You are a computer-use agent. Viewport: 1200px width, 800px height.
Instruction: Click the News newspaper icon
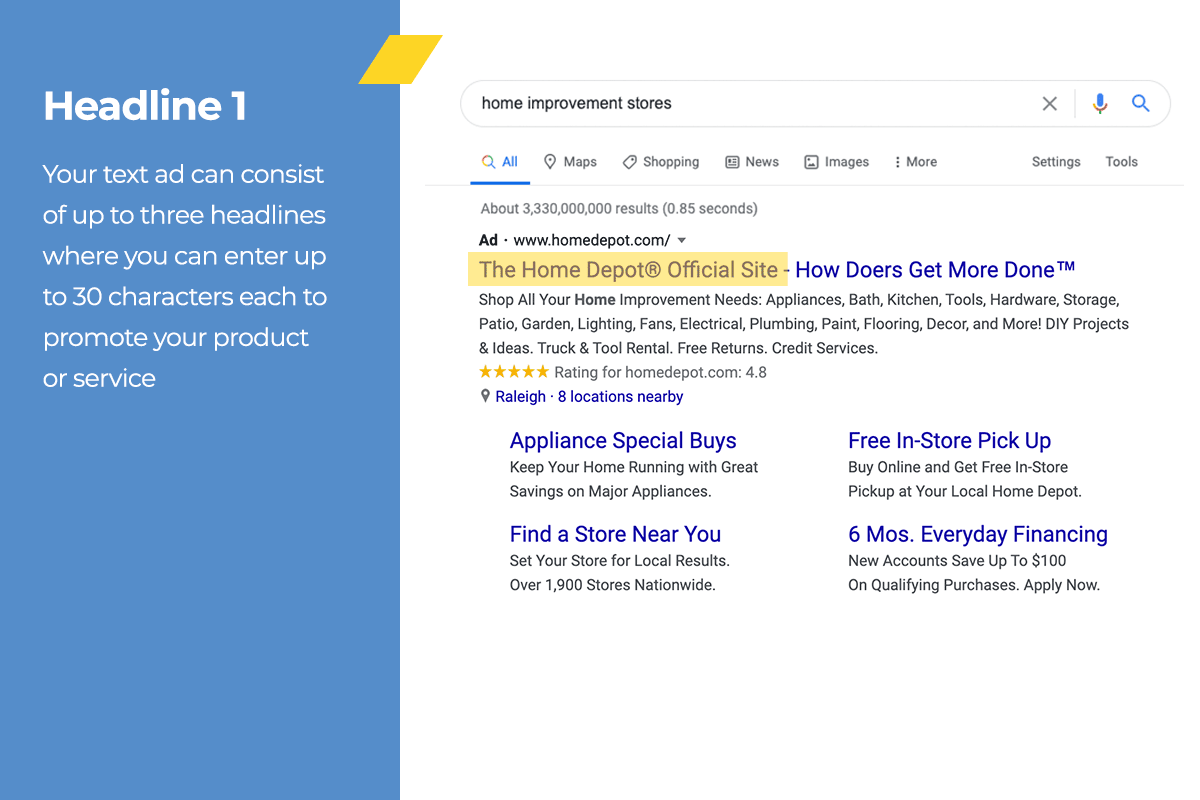click(732, 162)
